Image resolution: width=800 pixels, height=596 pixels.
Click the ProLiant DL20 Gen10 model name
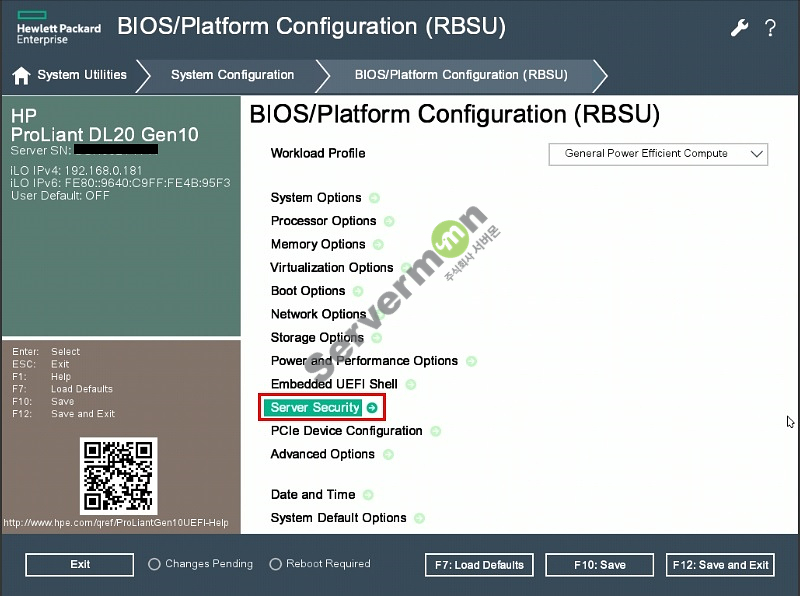coord(105,135)
